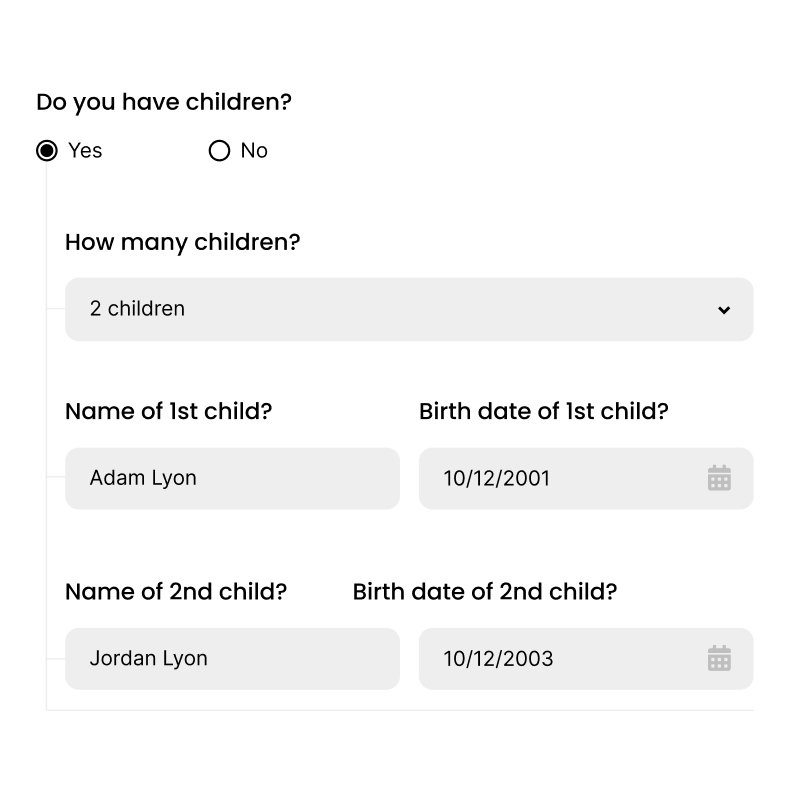Viewport: 800px width, 794px height.
Task: Select the No radio button
Action: [x=219, y=151]
